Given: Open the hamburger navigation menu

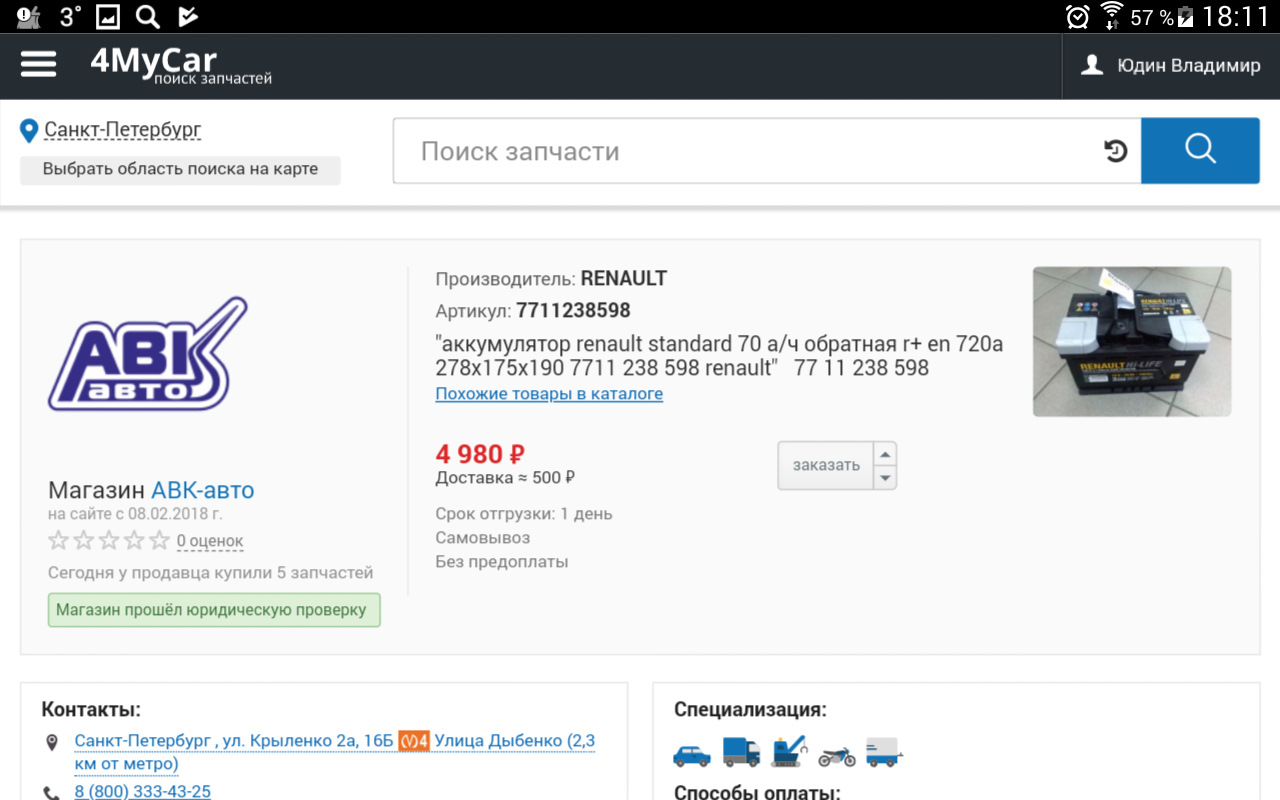Looking at the screenshot, I should click(39, 64).
